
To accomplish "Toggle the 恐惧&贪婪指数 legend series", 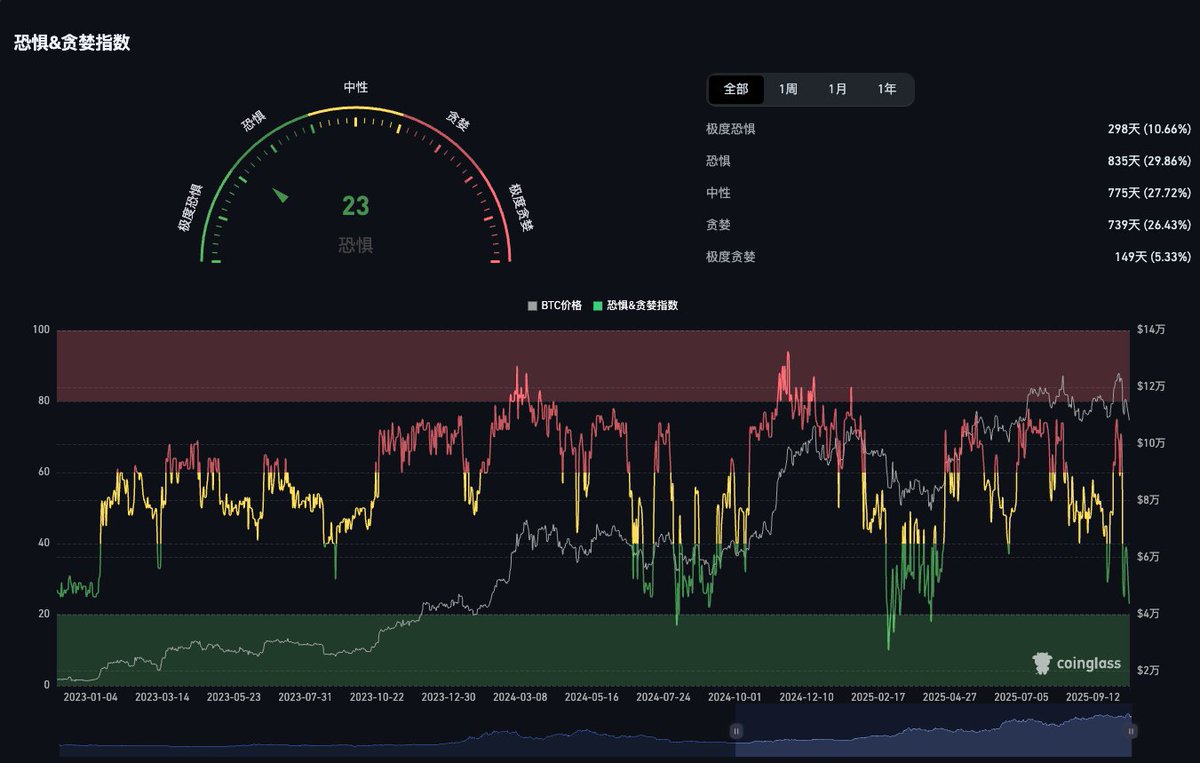I will pos(642,305).
